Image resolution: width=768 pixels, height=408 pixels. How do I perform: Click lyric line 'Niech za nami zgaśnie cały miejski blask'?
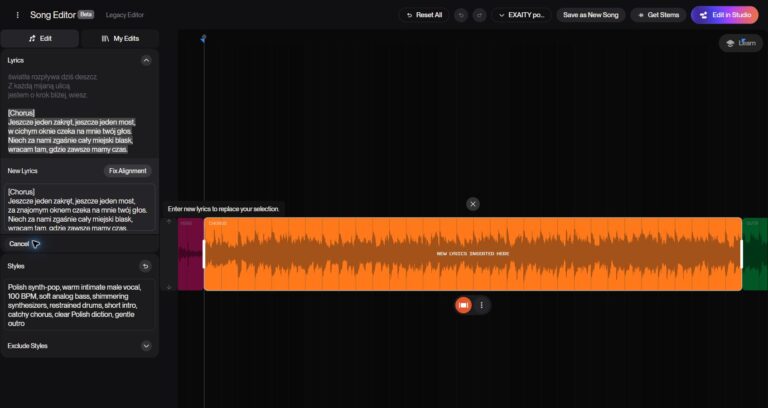click(x=71, y=140)
